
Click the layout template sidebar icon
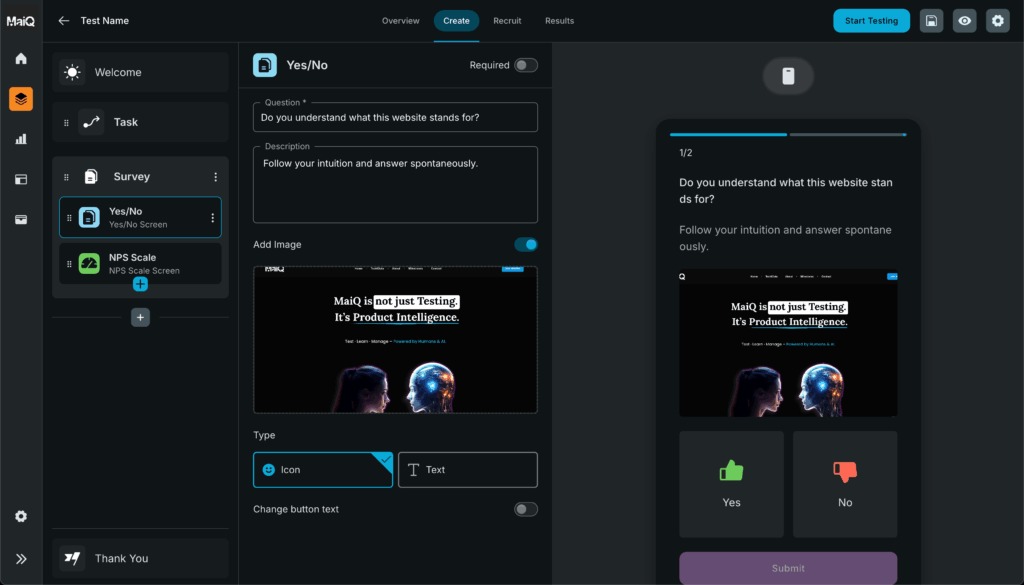(x=21, y=179)
